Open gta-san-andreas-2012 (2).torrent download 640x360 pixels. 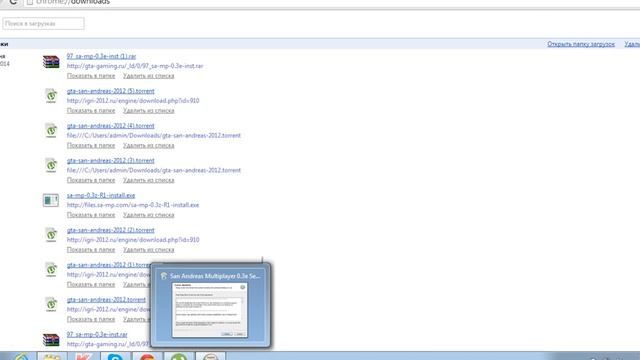[111, 230]
